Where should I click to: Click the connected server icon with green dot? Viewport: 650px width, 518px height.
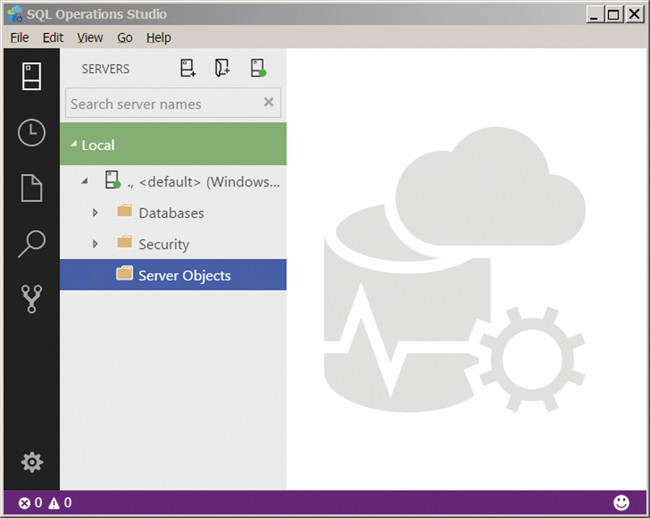click(x=112, y=180)
